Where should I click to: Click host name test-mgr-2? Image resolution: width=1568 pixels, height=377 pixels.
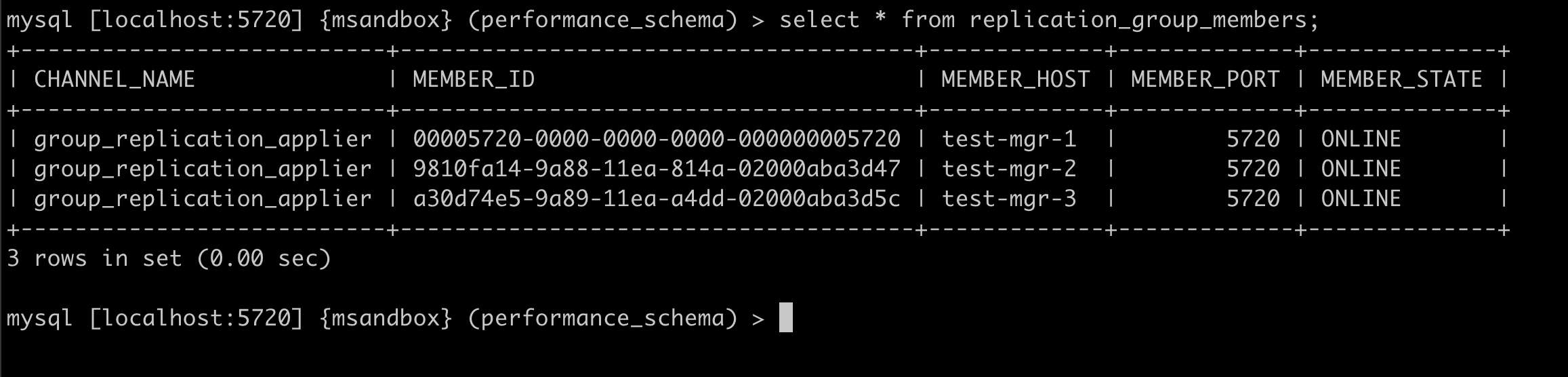point(1009,169)
